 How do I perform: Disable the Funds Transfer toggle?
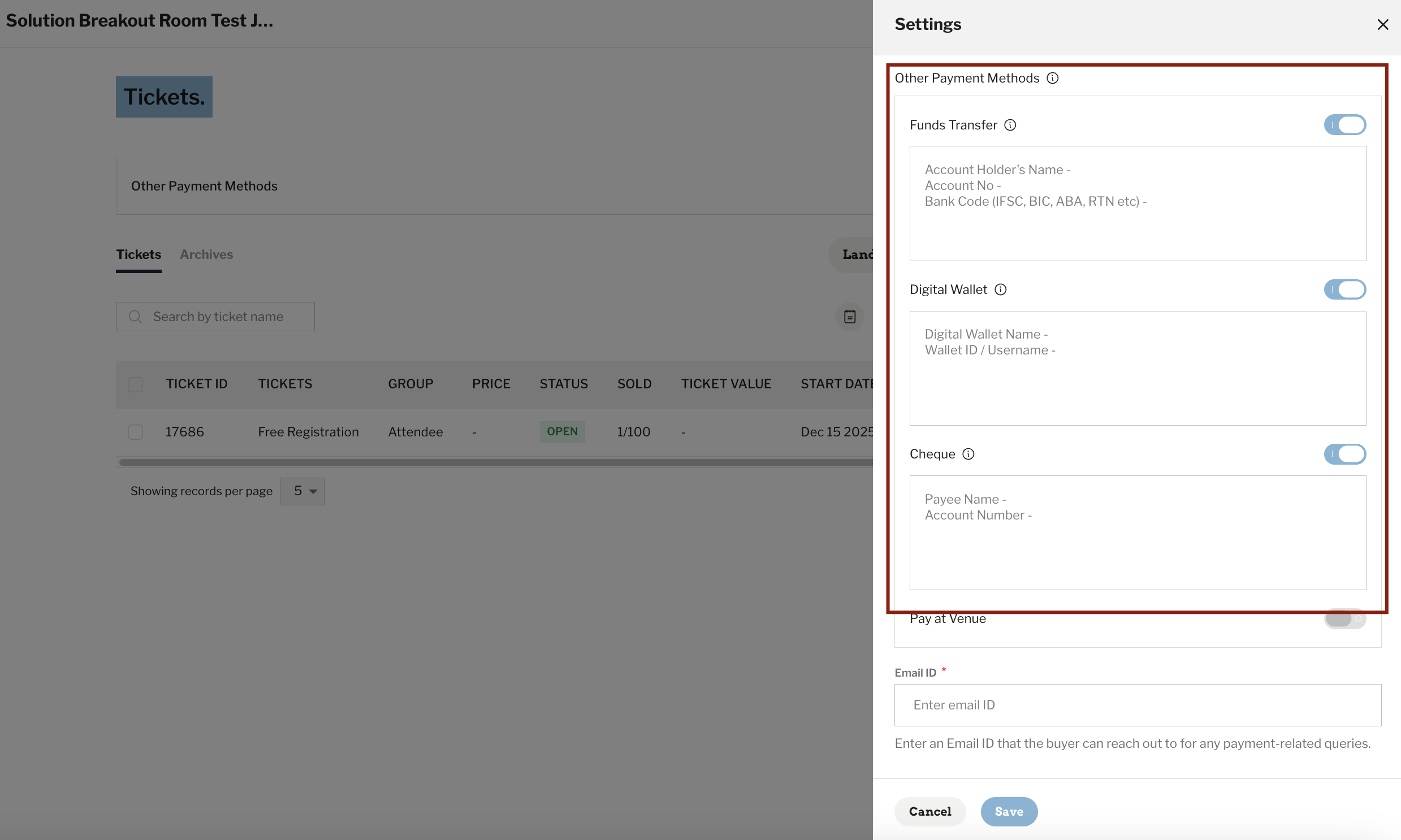[x=1345, y=125]
